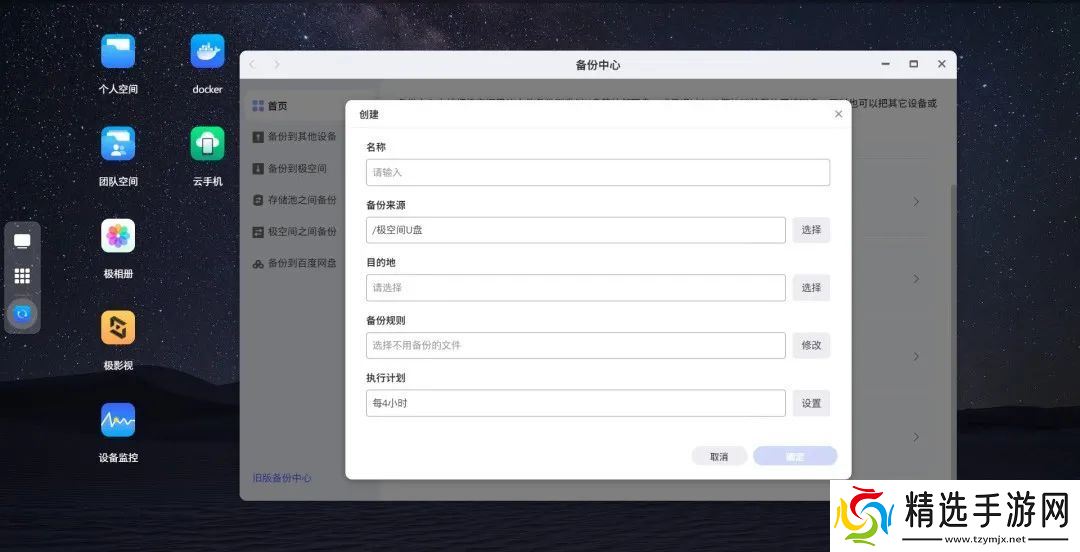Open the 团队空间 desktop icon

click(118, 144)
